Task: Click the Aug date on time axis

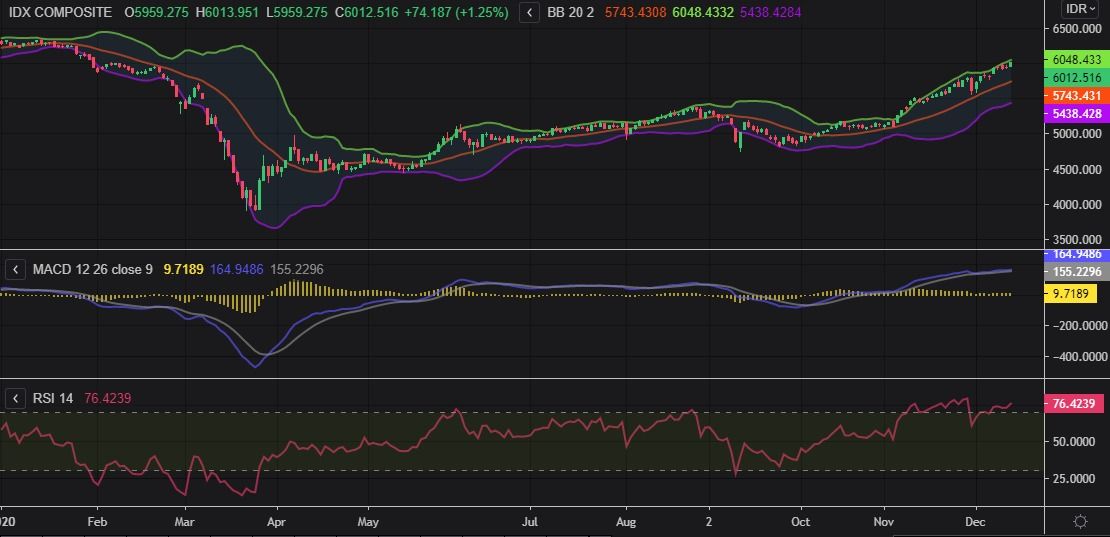Action: [626, 522]
